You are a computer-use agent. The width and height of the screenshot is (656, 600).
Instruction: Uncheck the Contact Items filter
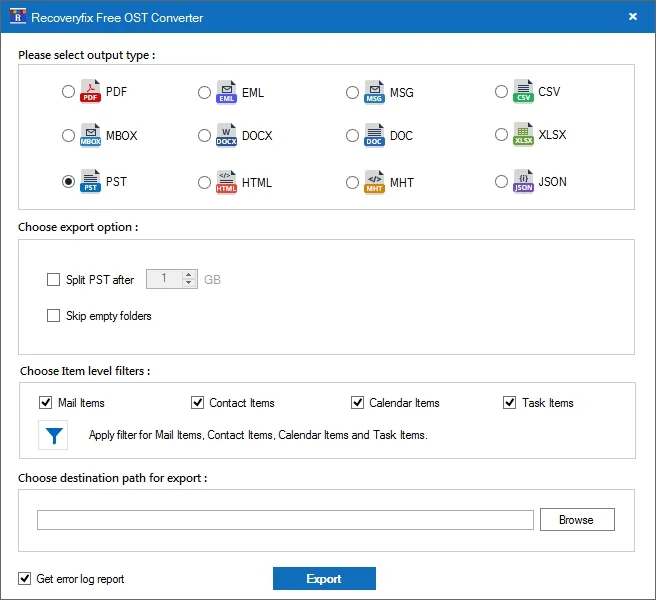coord(197,403)
